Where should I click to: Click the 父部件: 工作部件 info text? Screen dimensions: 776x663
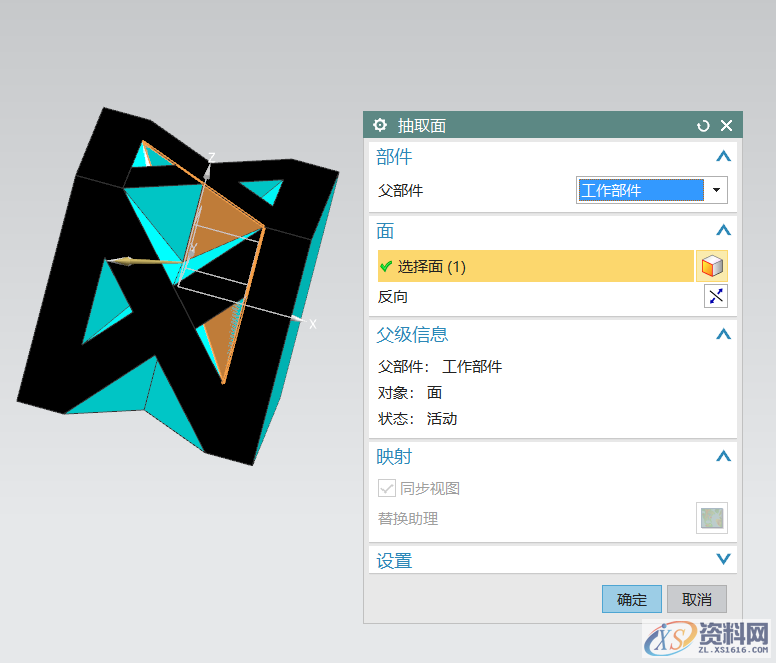[x=439, y=367]
